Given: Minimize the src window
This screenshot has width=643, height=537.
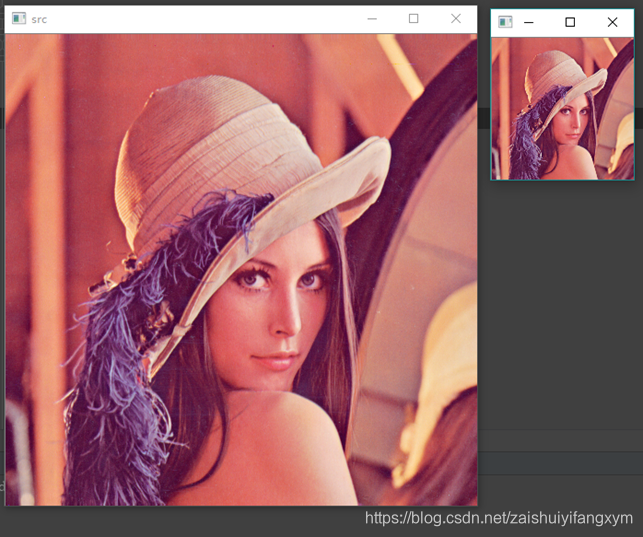Looking at the screenshot, I should (372, 19).
